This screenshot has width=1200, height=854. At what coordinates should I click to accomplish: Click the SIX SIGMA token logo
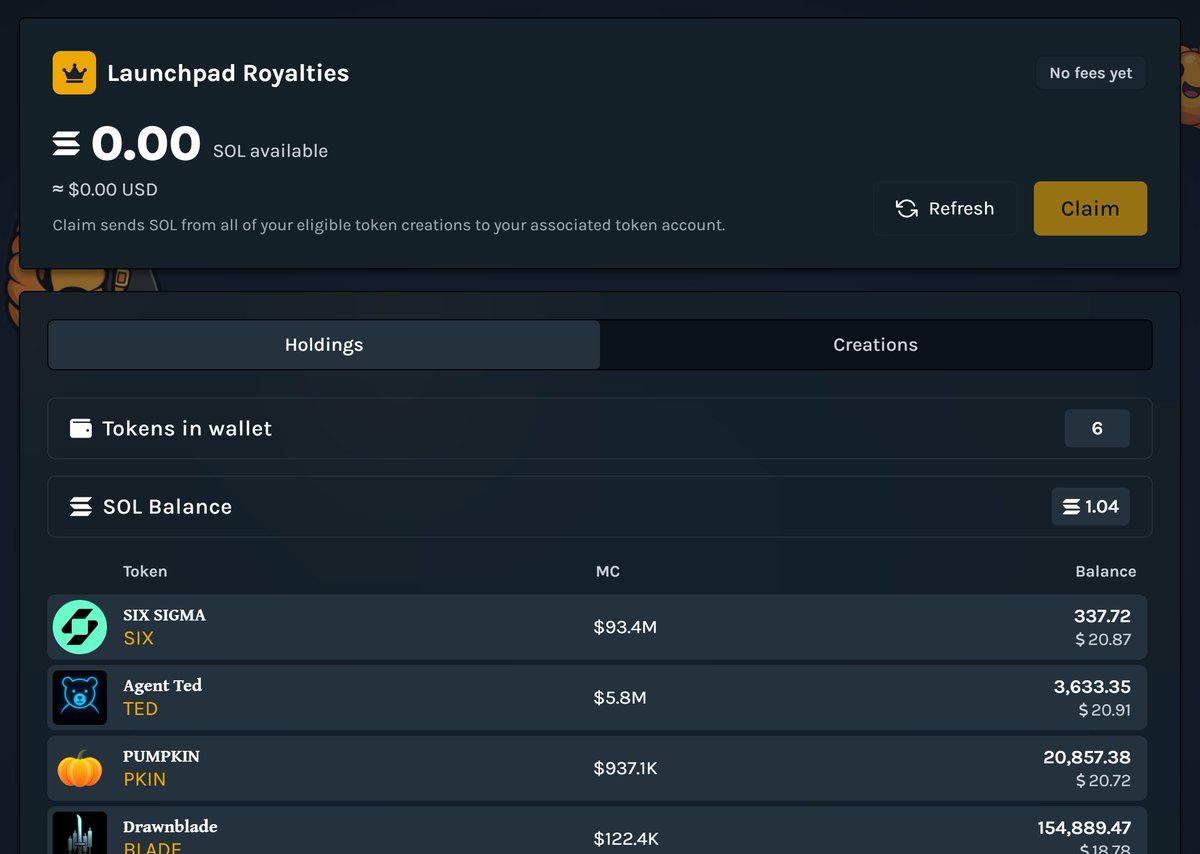point(79,627)
